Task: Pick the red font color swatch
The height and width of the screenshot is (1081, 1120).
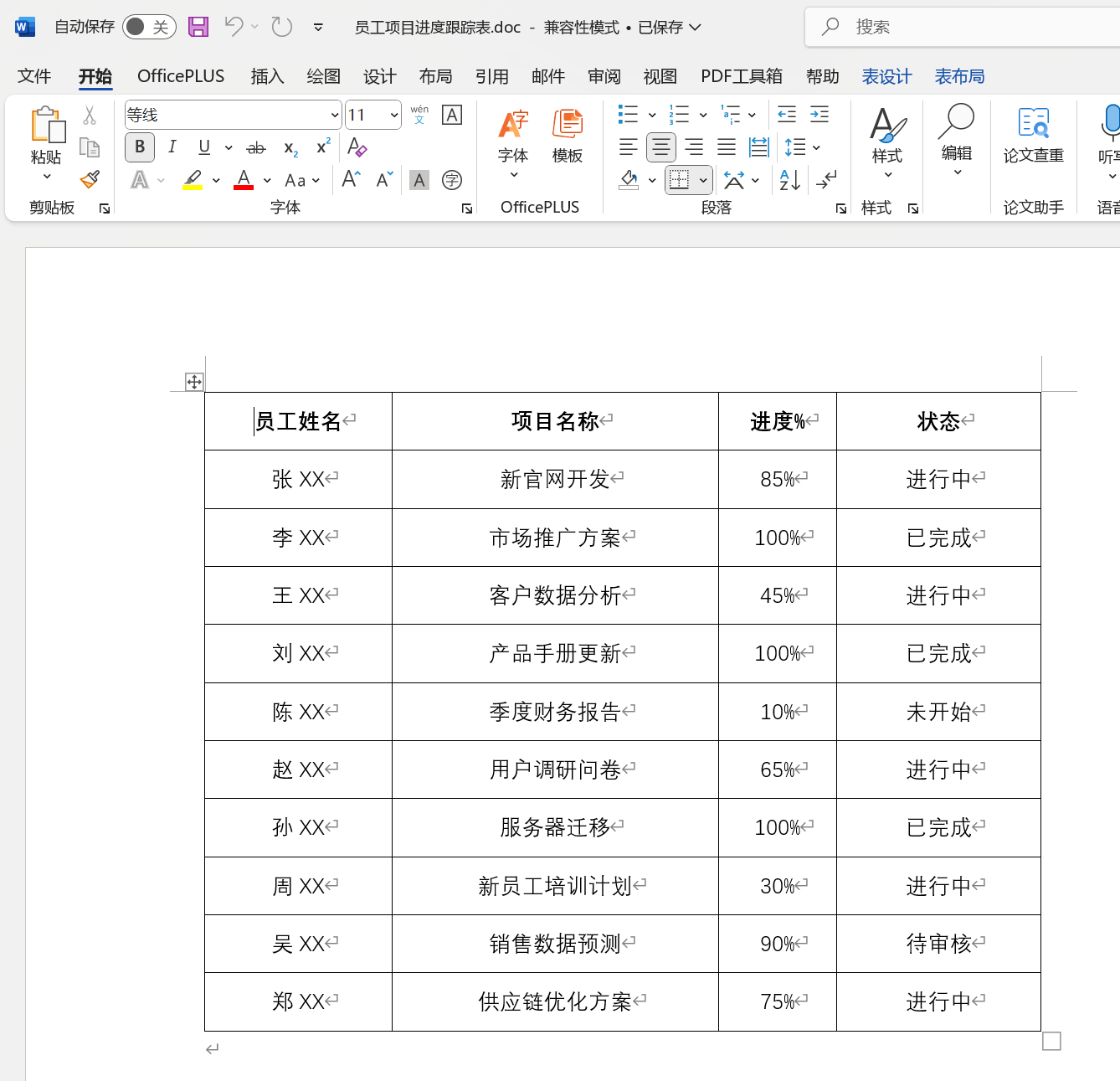Action: tap(243, 180)
